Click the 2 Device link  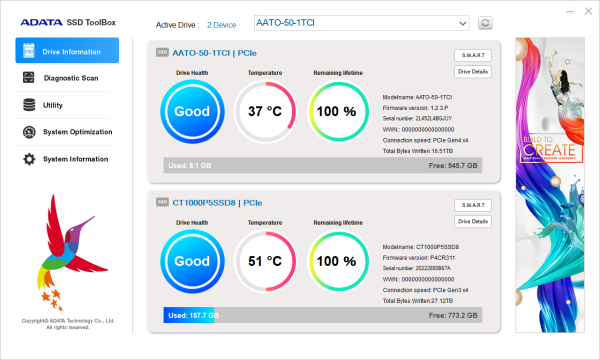(x=222, y=25)
